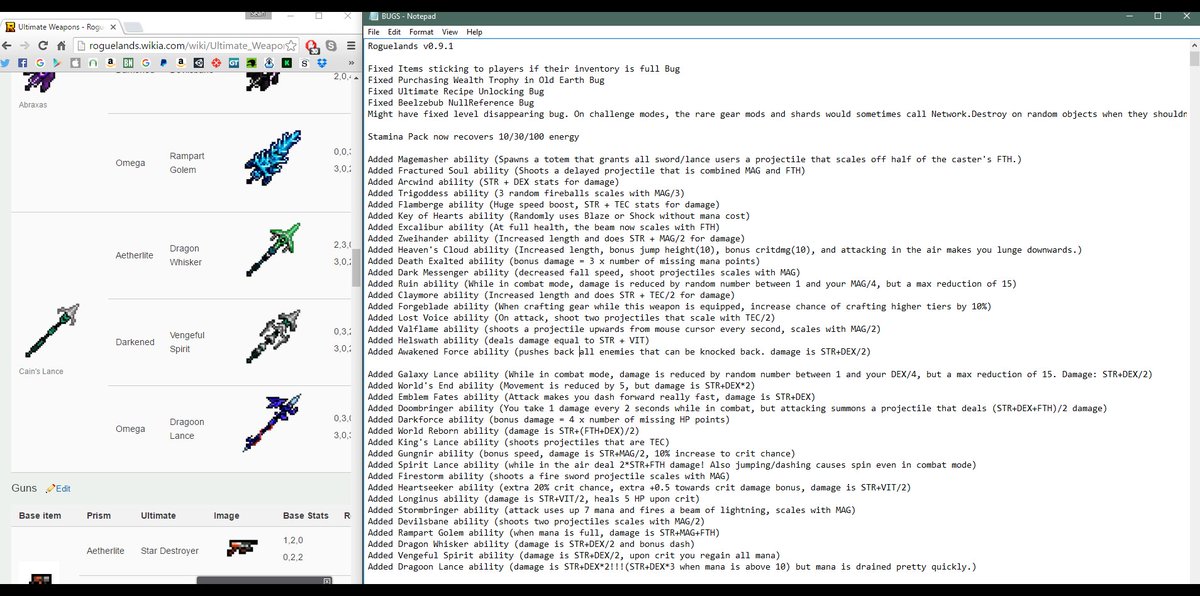Open the PayPal bookmark
The image size is (1200, 596).
pos(163,63)
